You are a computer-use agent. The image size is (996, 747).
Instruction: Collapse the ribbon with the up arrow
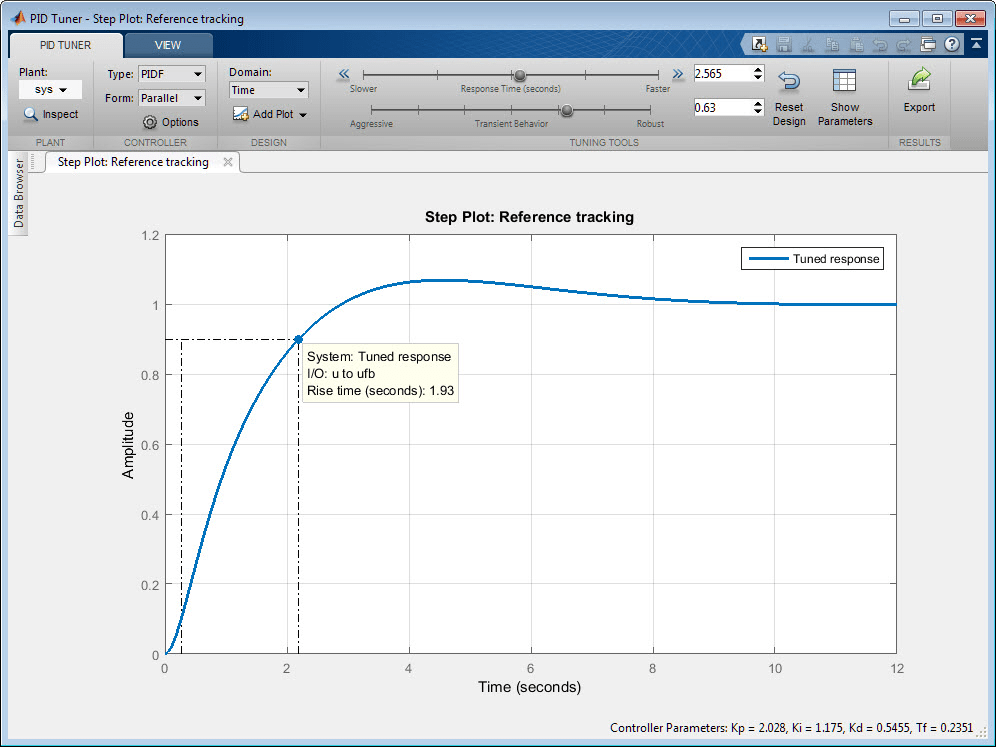pos(977,44)
